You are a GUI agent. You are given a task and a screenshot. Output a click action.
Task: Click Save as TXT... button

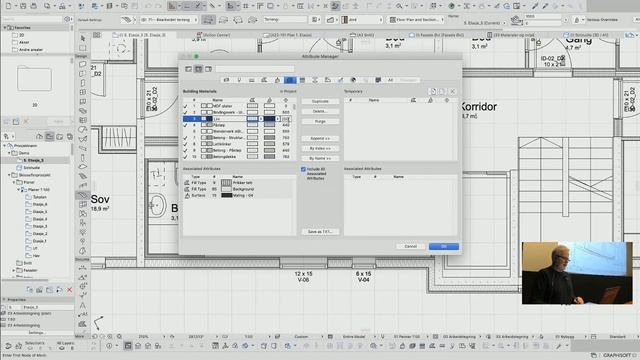[x=320, y=231]
